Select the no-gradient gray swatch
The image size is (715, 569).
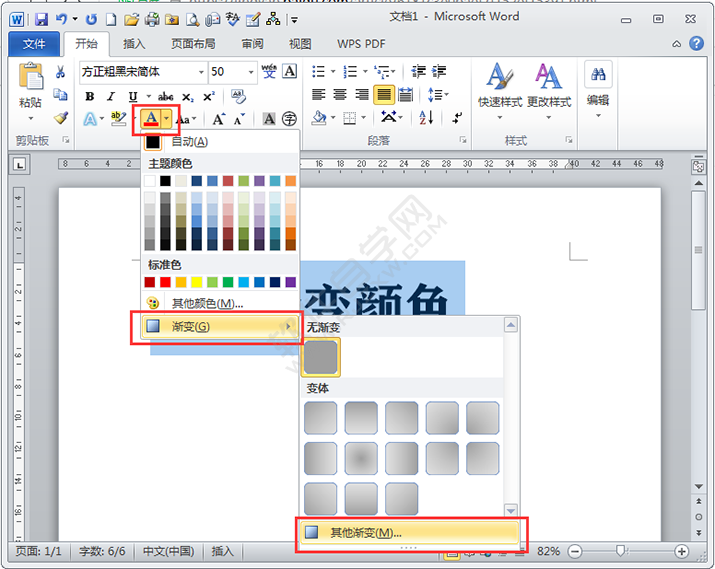(321, 357)
